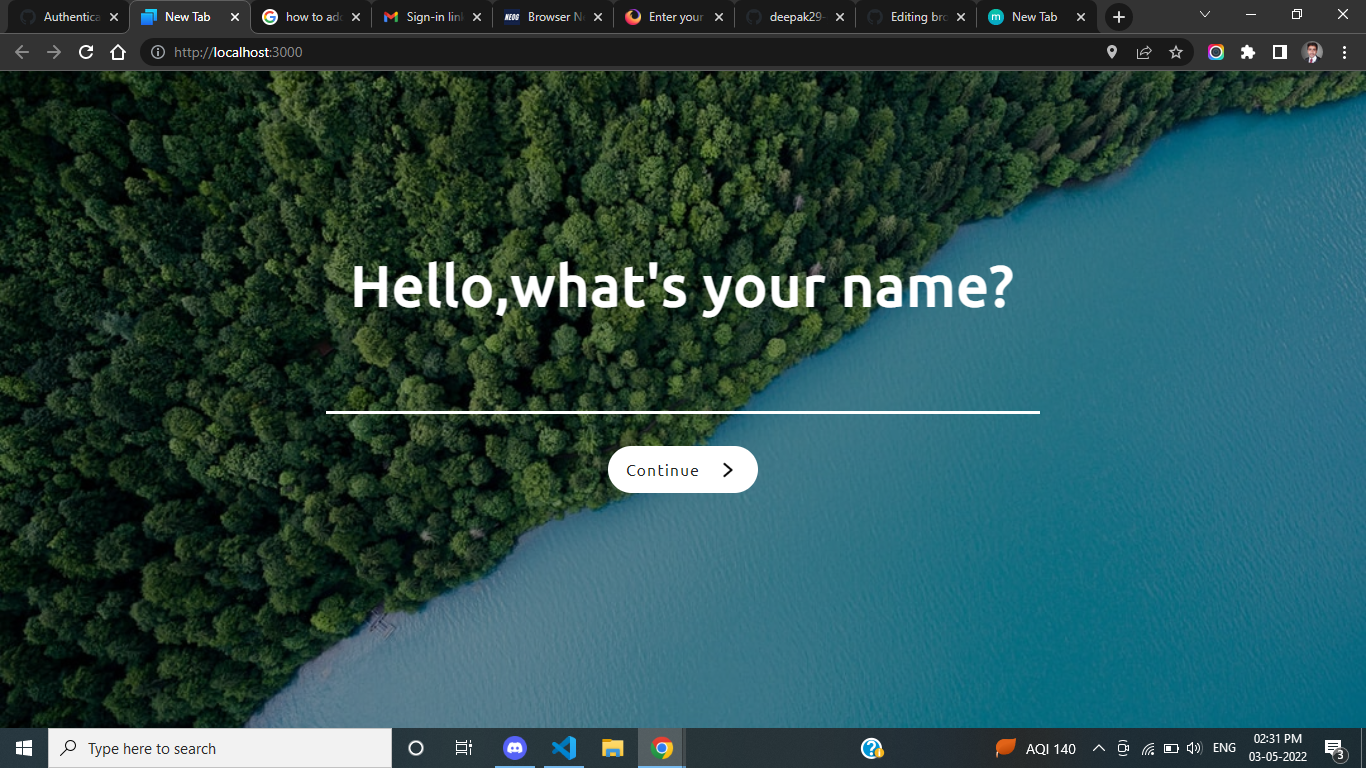Open Visual Studio Code from taskbar

point(564,748)
